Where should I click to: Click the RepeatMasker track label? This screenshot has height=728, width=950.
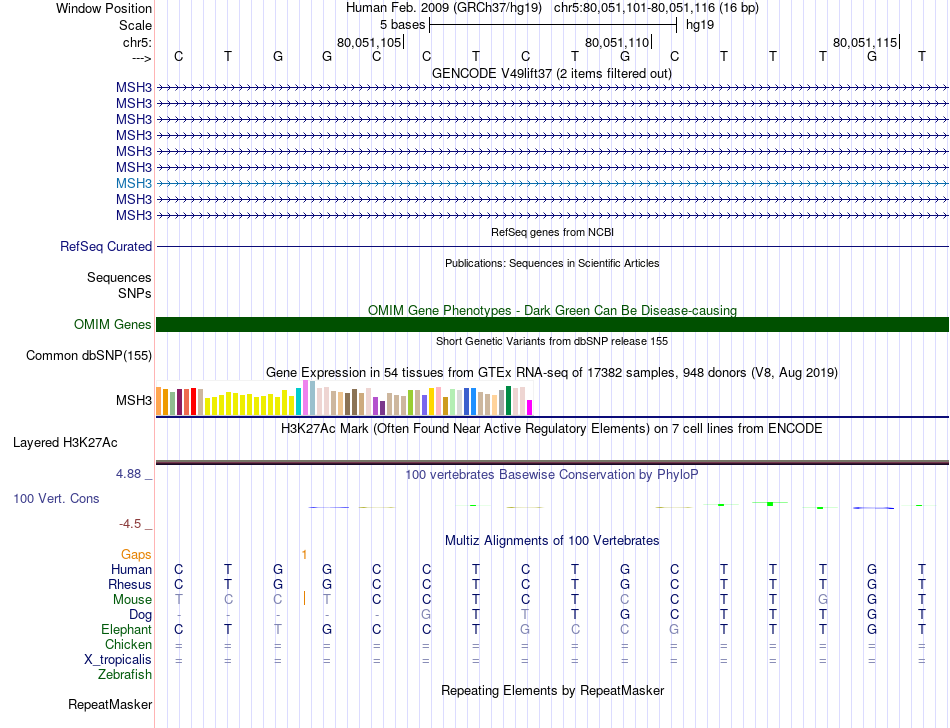[x=110, y=704]
